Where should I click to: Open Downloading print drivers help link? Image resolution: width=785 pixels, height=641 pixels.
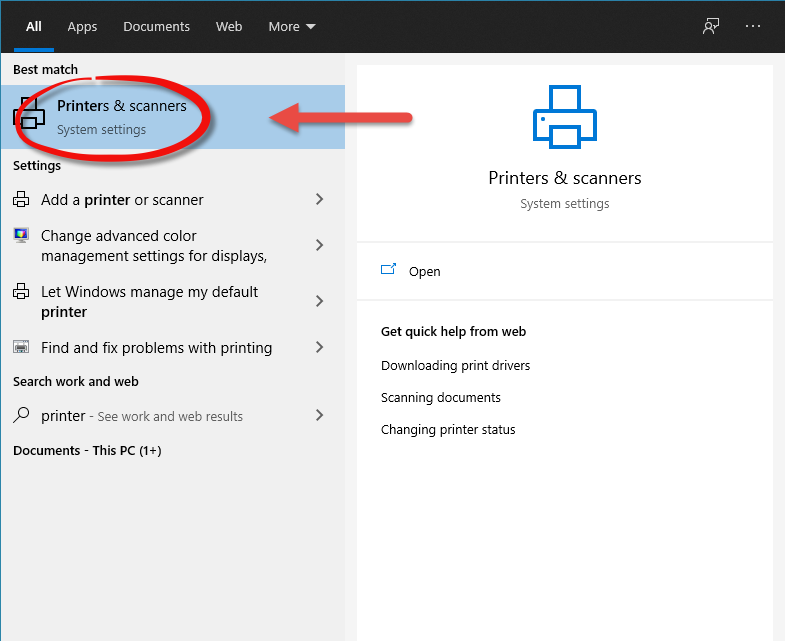(455, 366)
